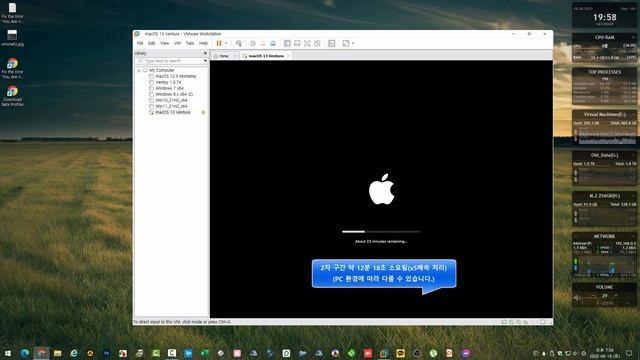Open the VM menu
The height and width of the screenshot is (360, 640).
click(x=178, y=43)
